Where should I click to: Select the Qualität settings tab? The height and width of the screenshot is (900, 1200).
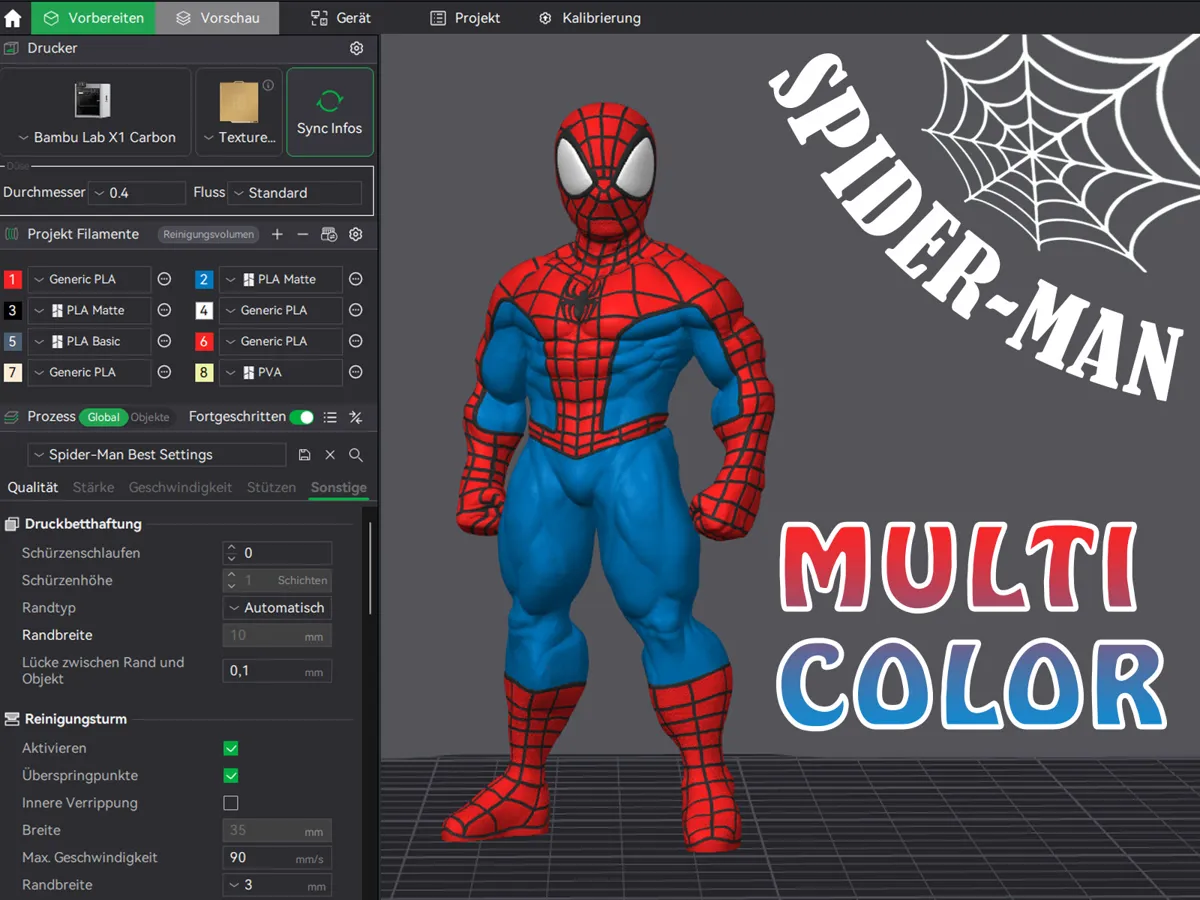click(x=33, y=487)
